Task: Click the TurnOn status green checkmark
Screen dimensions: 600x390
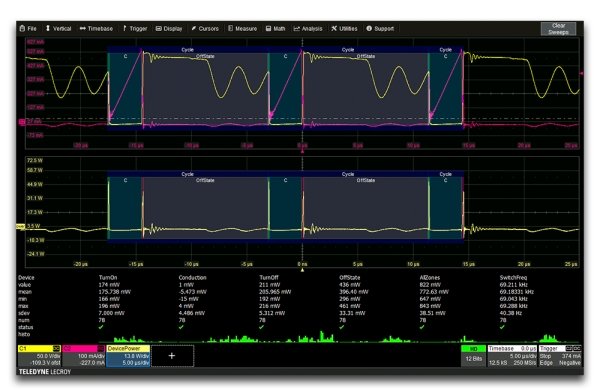Action: [x=101, y=327]
